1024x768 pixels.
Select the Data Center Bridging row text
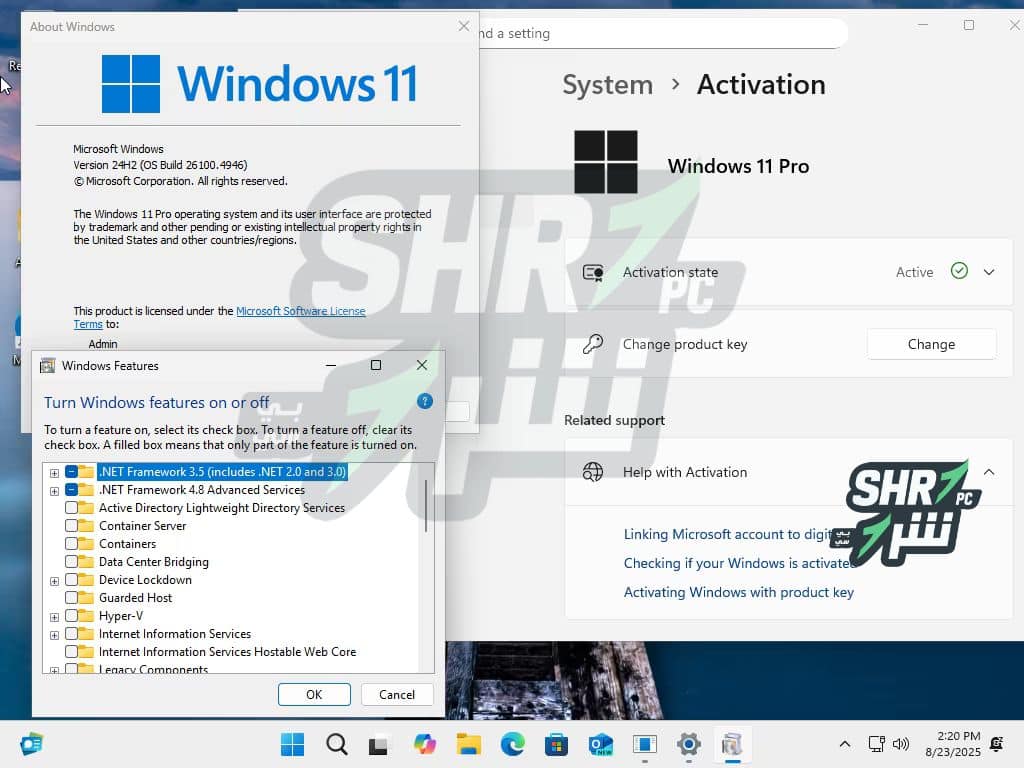tap(153, 562)
